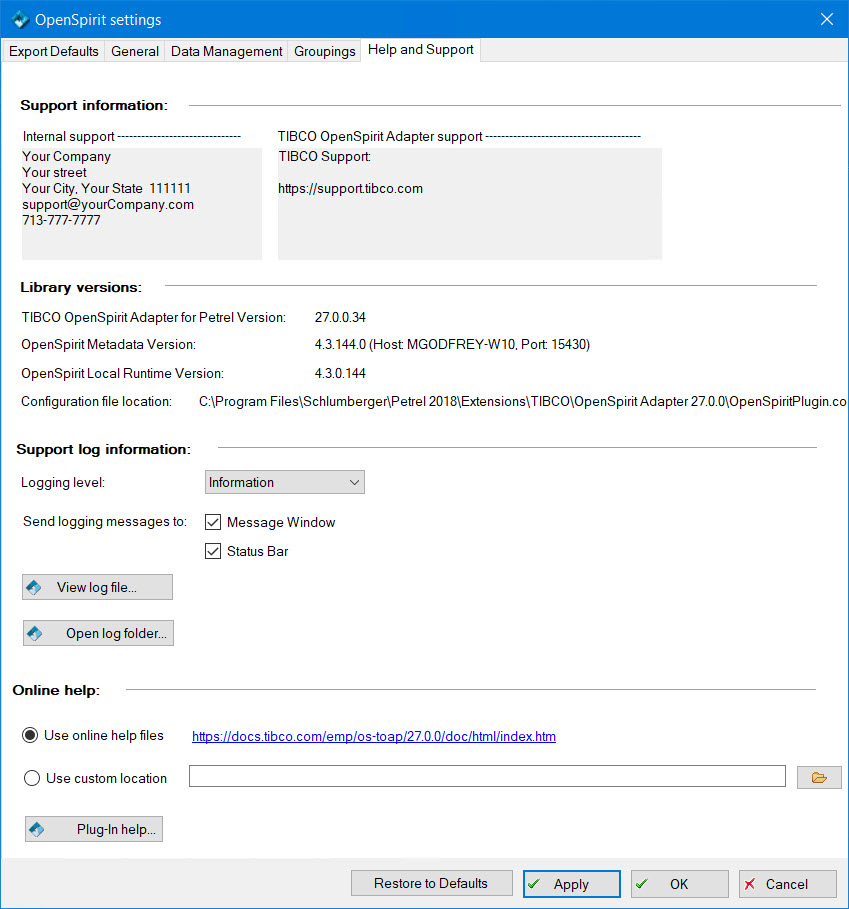Cancel the settings dialog

(x=788, y=884)
